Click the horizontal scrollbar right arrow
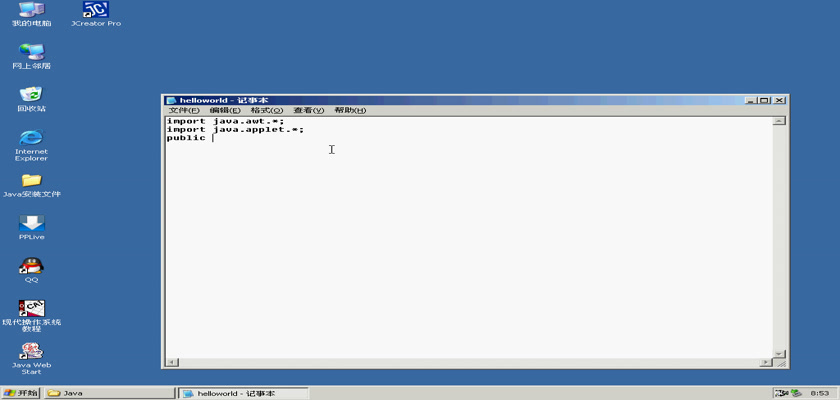This screenshot has height=400, width=840. click(x=766, y=363)
